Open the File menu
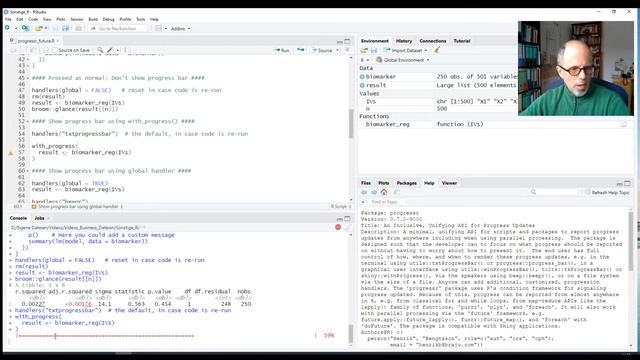The image size is (640, 360). [x=8, y=19]
